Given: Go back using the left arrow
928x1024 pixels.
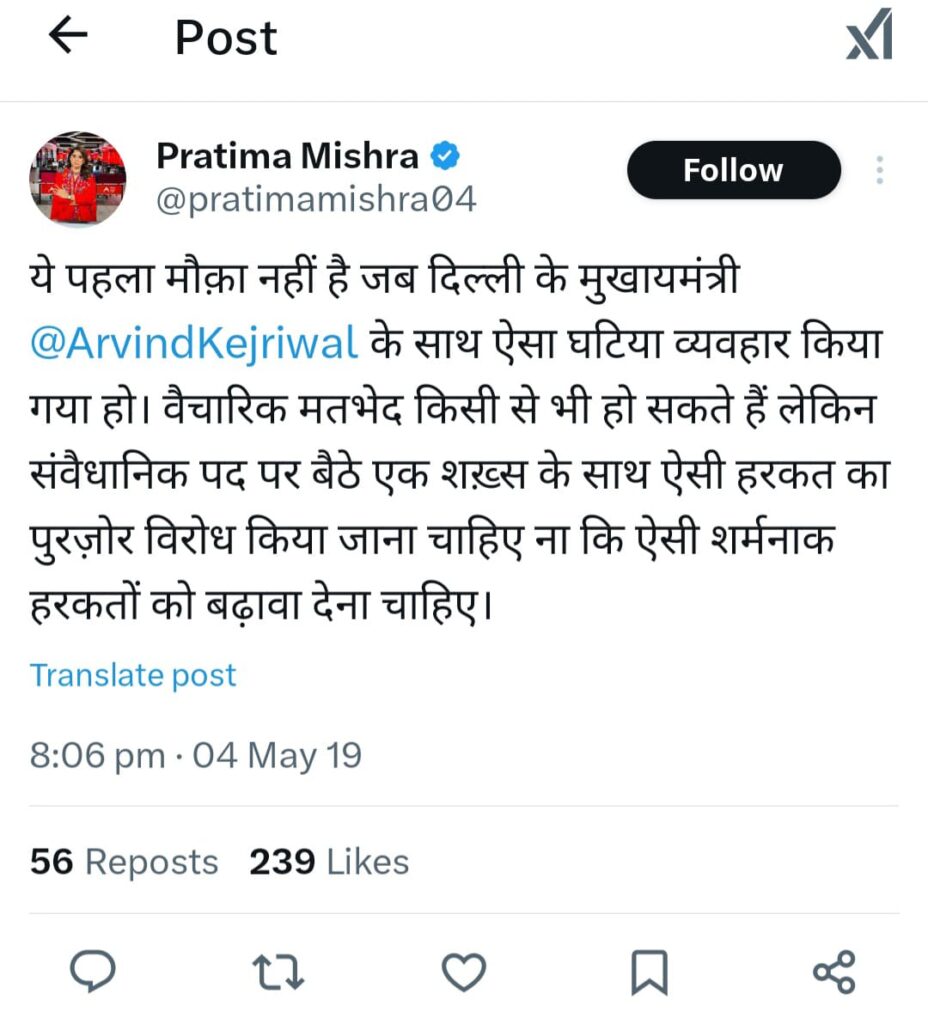Looking at the screenshot, I should click(68, 35).
